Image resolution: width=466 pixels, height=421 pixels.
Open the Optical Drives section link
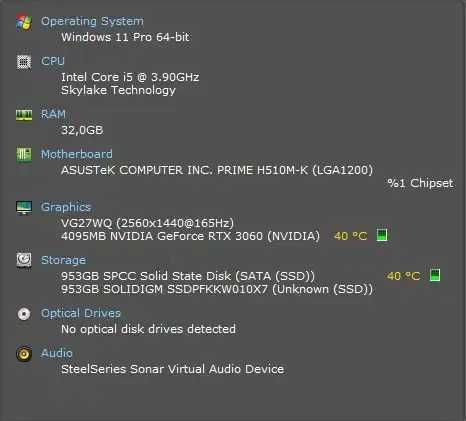(81, 313)
